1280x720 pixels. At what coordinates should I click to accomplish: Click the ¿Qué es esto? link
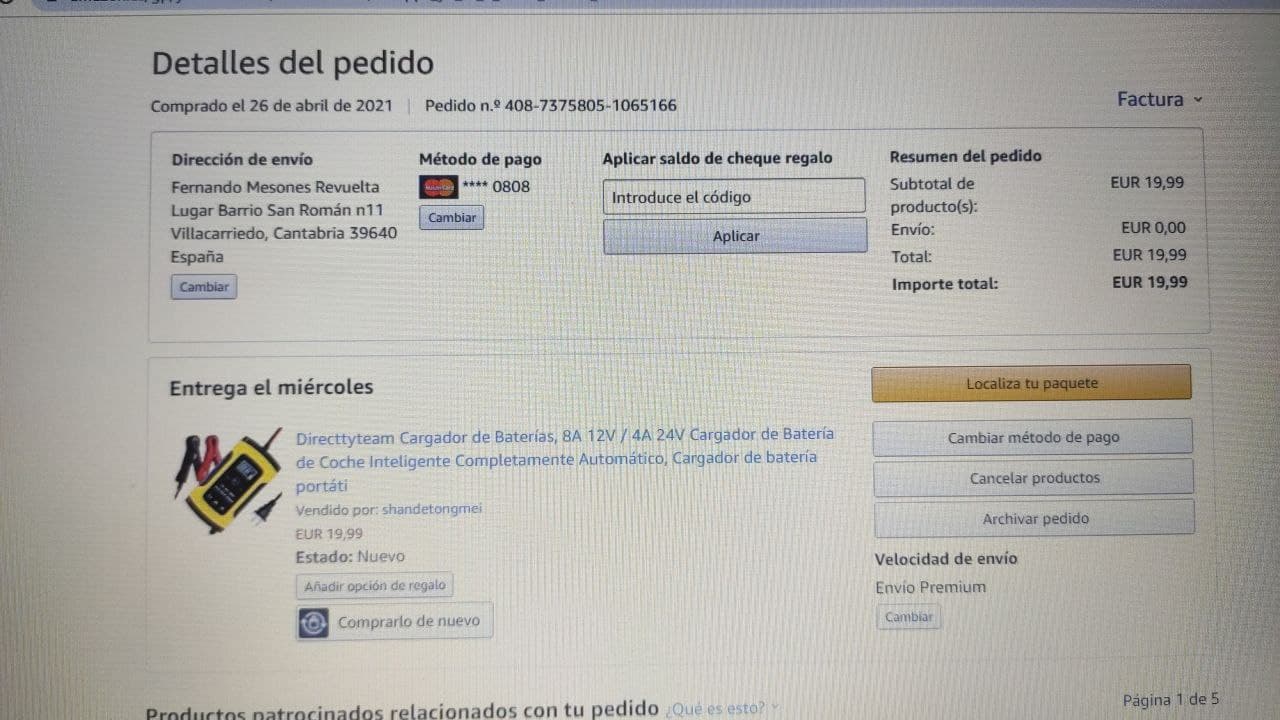point(714,708)
